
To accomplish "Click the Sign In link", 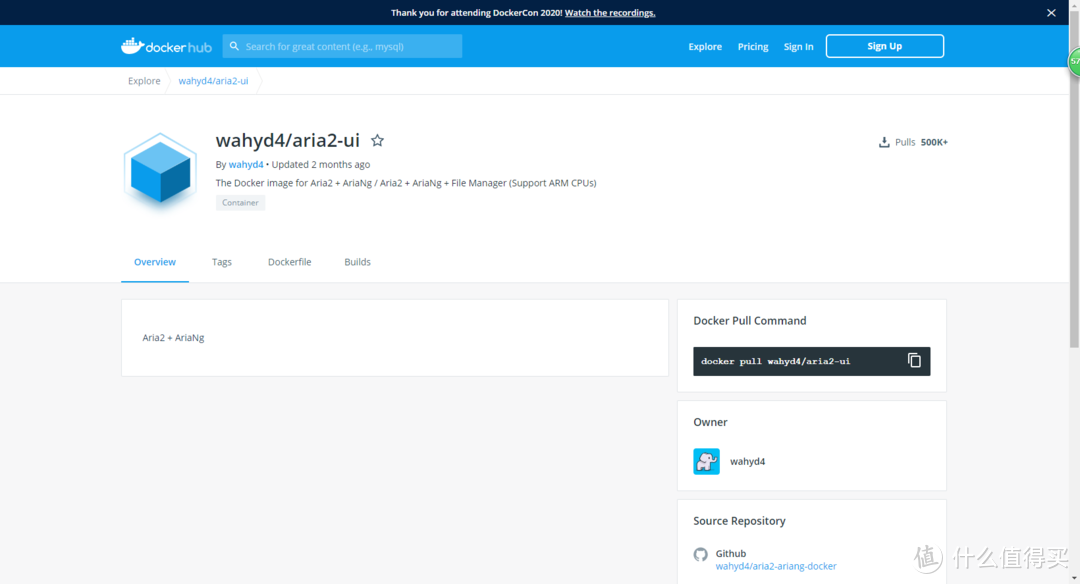I will point(798,47).
